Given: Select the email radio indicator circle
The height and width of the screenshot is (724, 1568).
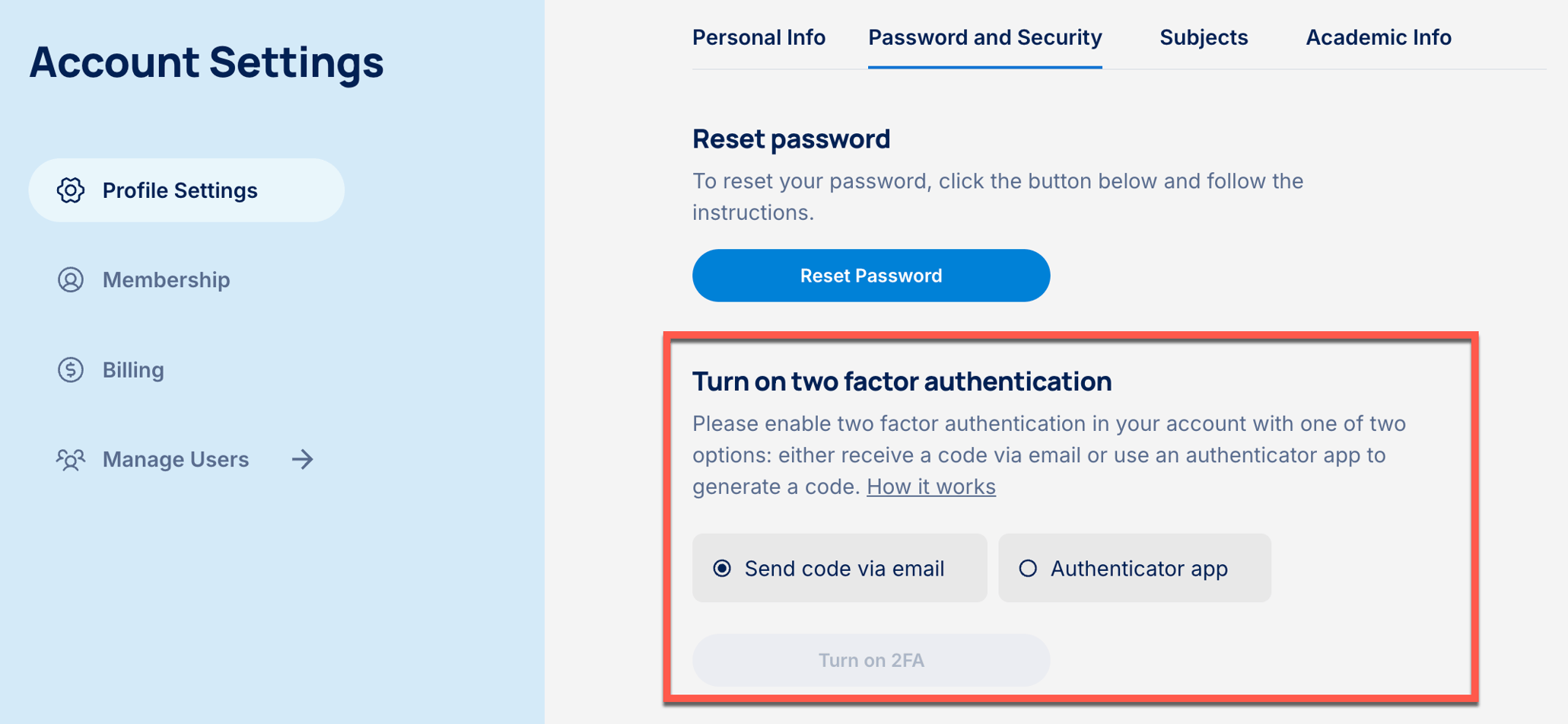Looking at the screenshot, I should (x=722, y=568).
